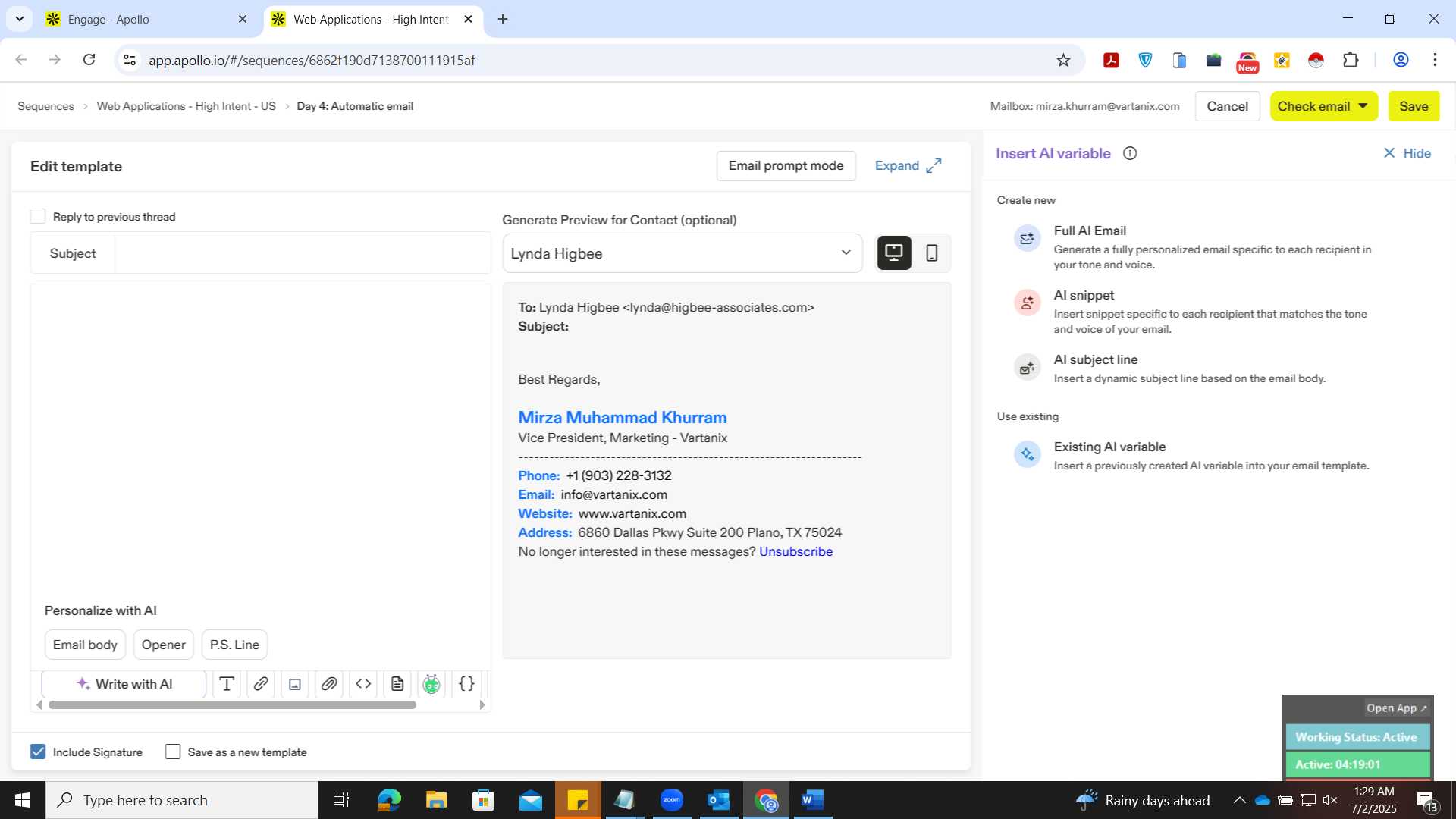Click the text formatting icon in editor toolbar
Image resolution: width=1456 pixels, height=819 pixels.
click(226, 684)
